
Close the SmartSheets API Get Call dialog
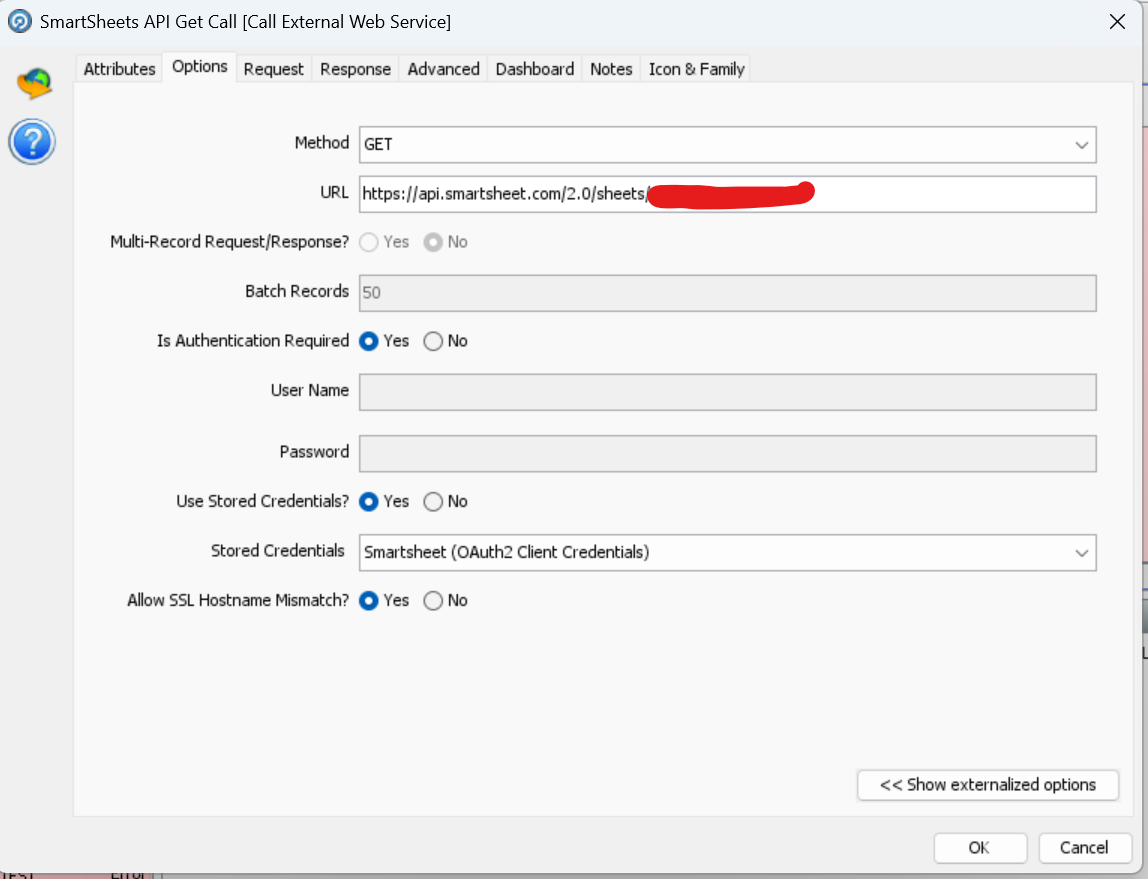(1117, 22)
